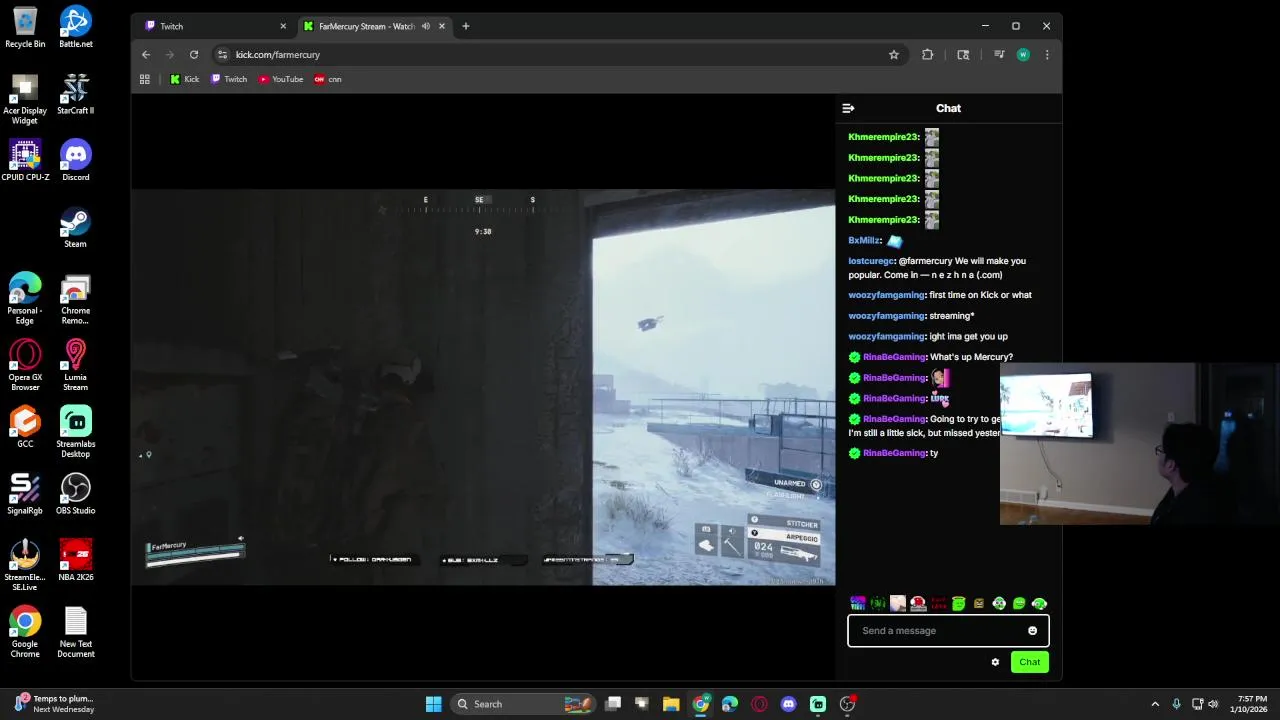Open Chrome three-dot menu

coord(1047,55)
